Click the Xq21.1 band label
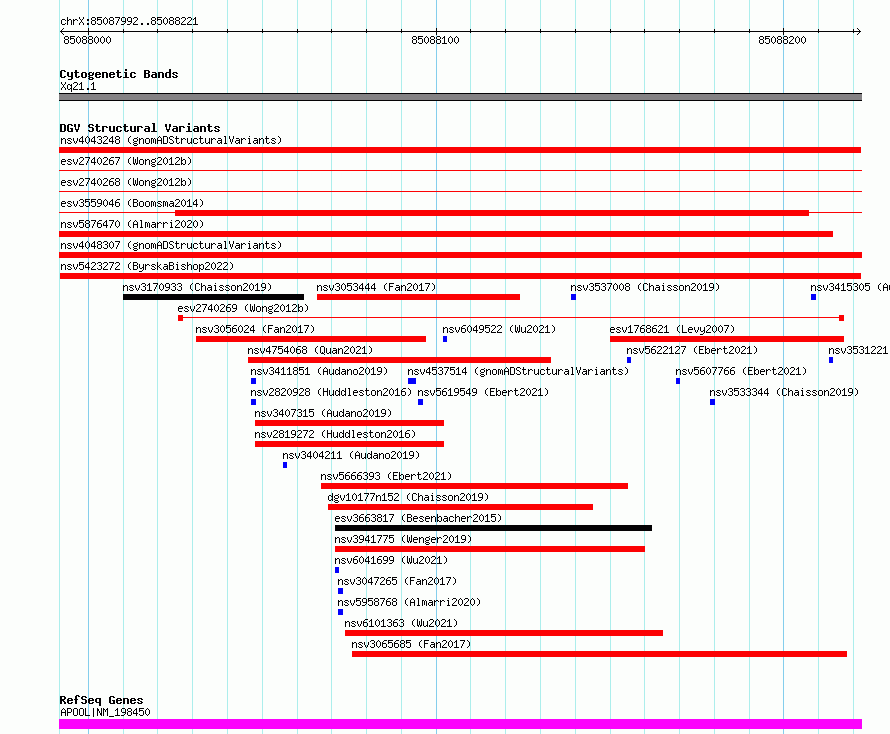Viewport: 890px width, 734px height. 78,86
